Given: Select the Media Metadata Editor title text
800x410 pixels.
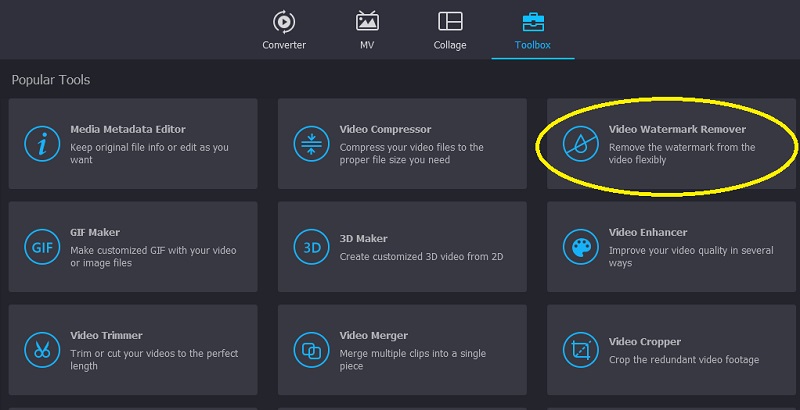Looking at the screenshot, I should pyautogui.click(x=128, y=130).
